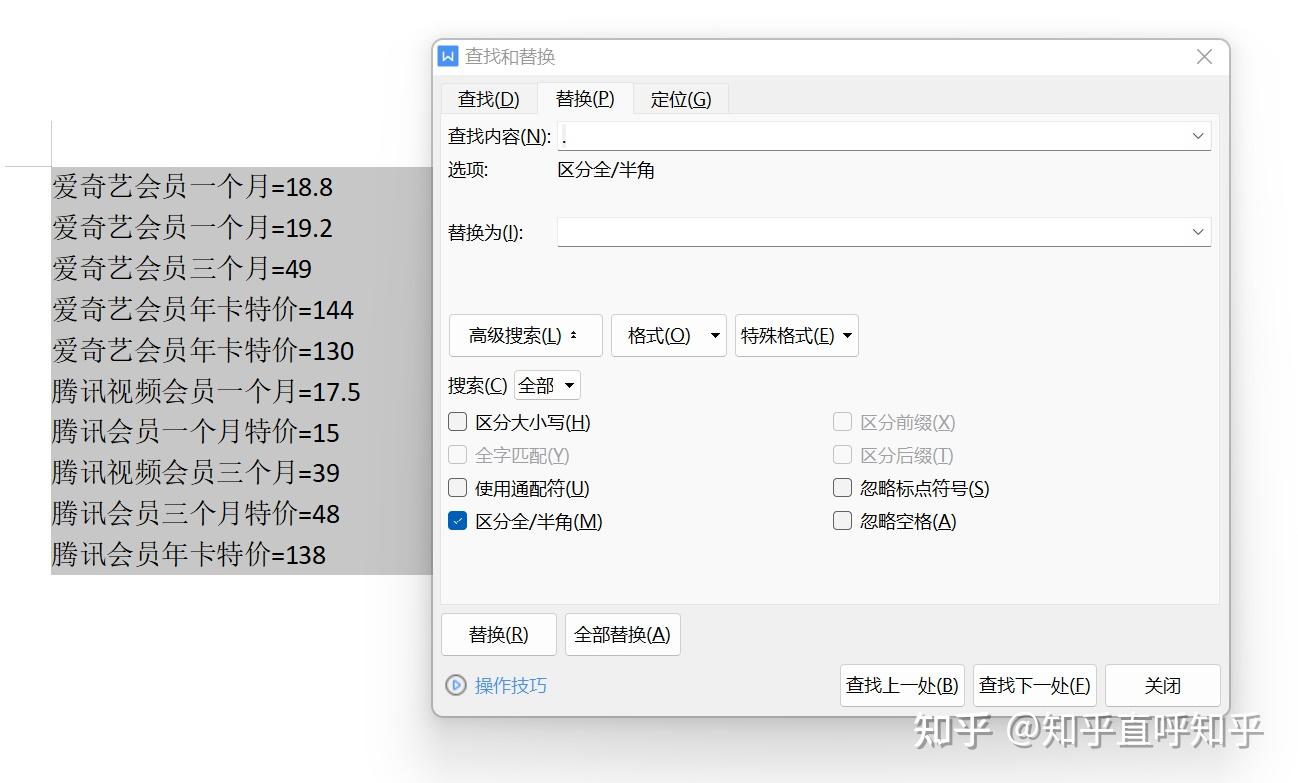Switch to the 查找(D) tab

489,99
